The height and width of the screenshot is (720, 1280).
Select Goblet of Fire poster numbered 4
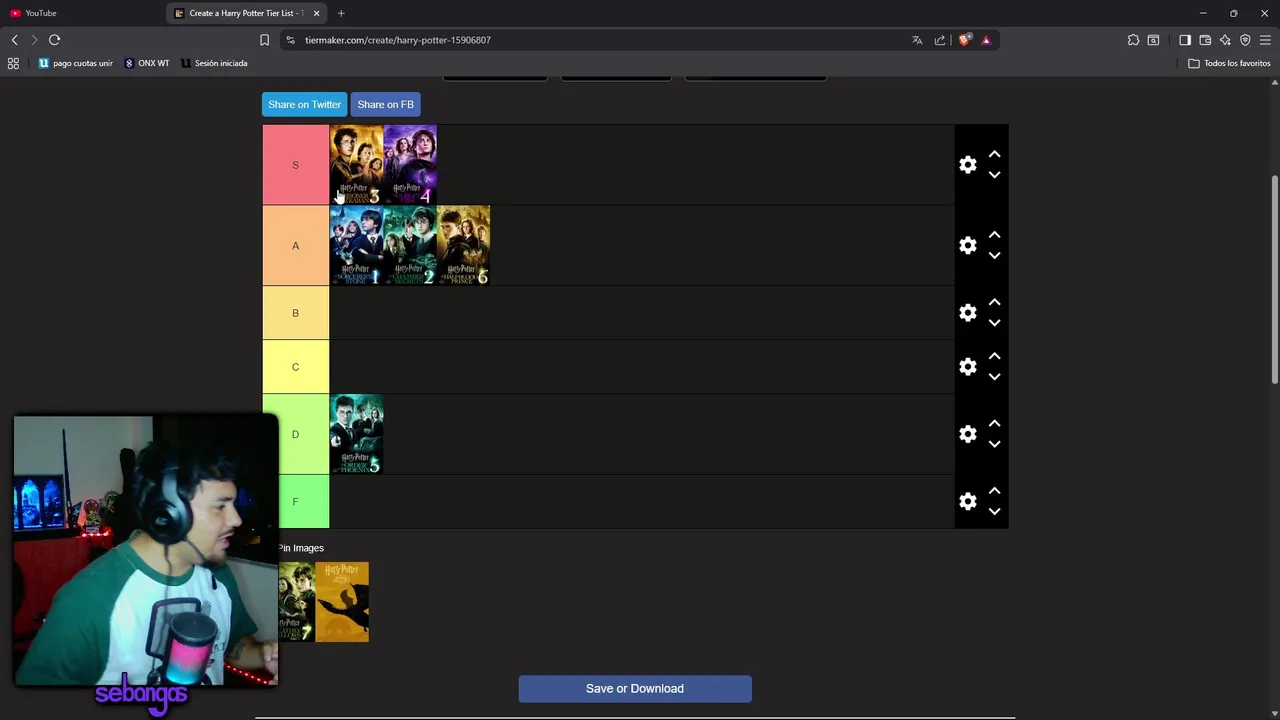tap(410, 165)
